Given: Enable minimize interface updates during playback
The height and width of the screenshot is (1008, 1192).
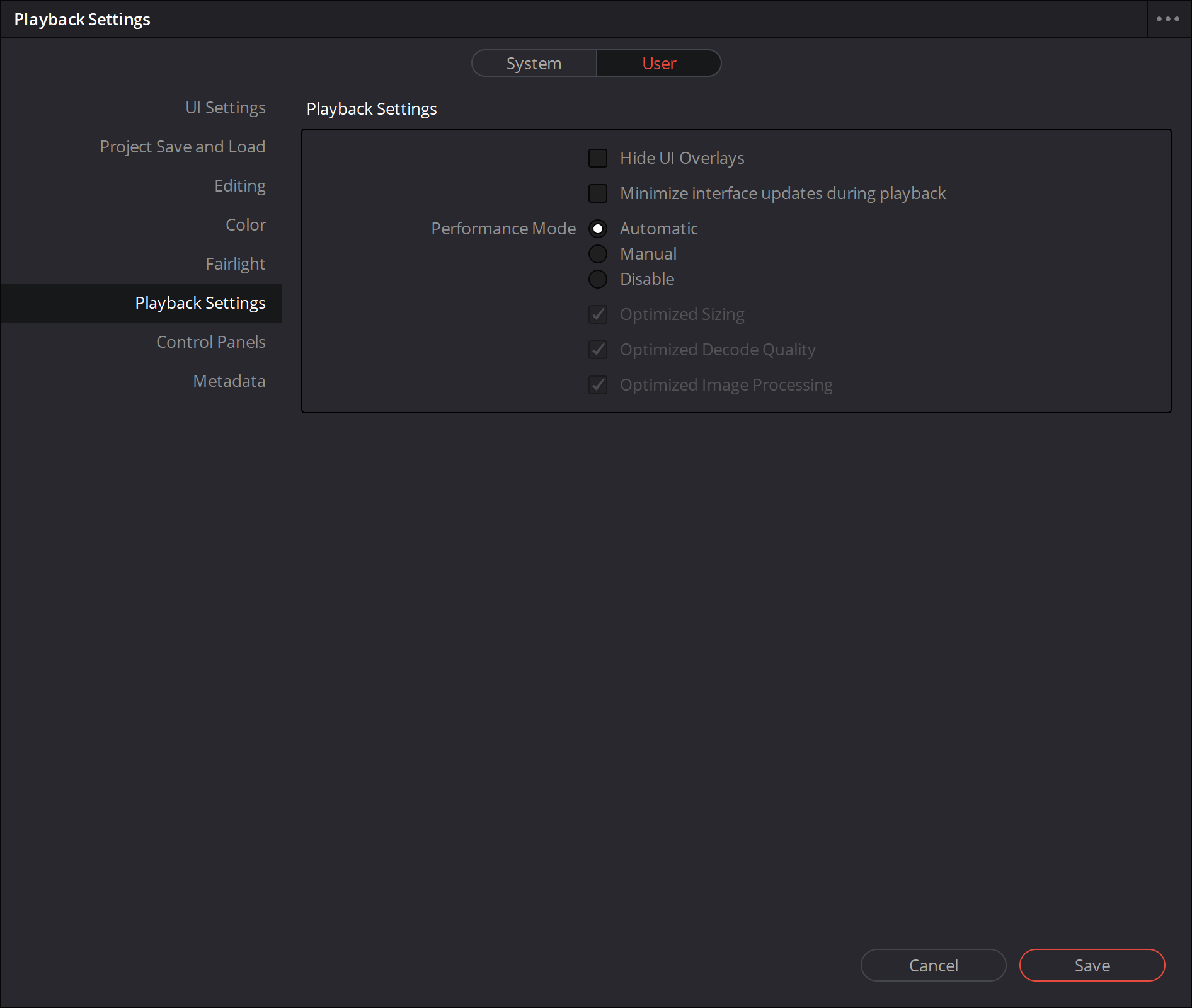Looking at the screenshot, I should [x=598, y=193].
